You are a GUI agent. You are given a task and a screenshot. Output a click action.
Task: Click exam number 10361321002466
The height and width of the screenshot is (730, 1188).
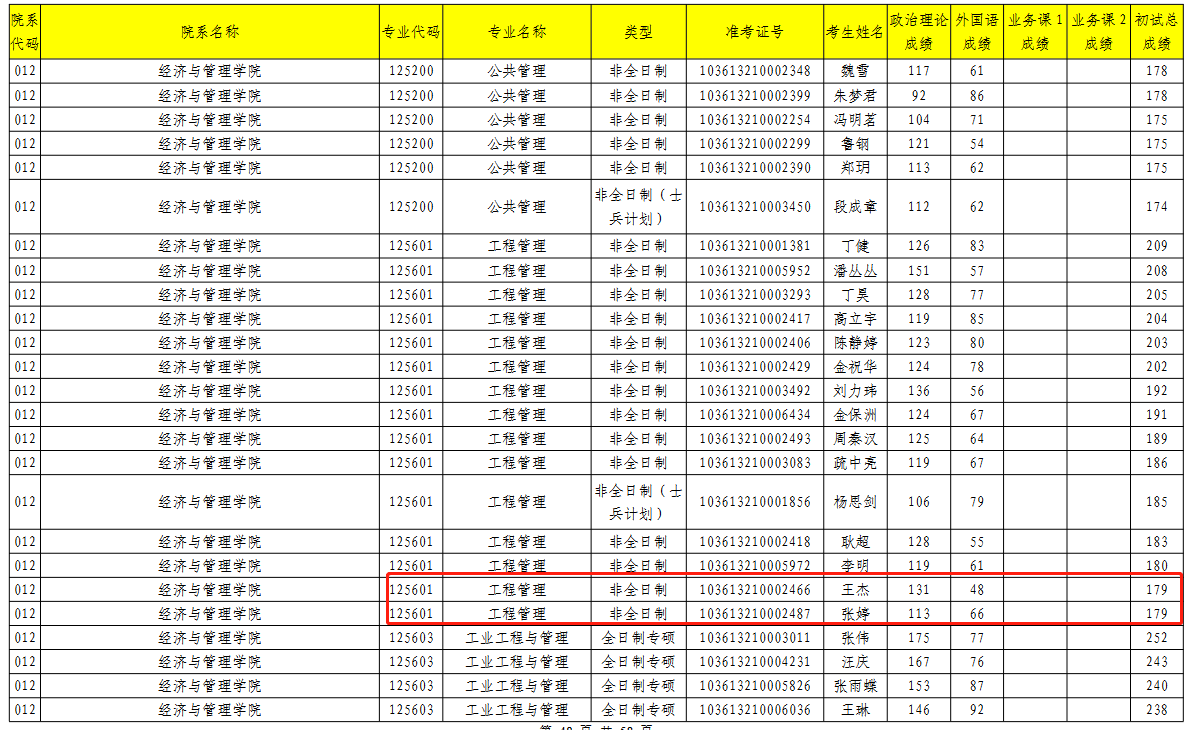pyautogui.click(x=754, y=590)
